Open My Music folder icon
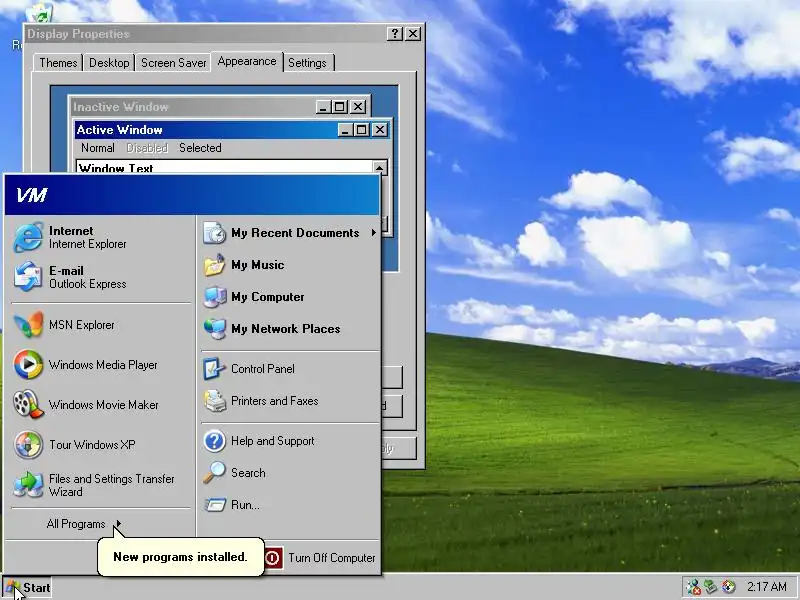The height and width of the screenshot is (600, 800). click(215, 265)
